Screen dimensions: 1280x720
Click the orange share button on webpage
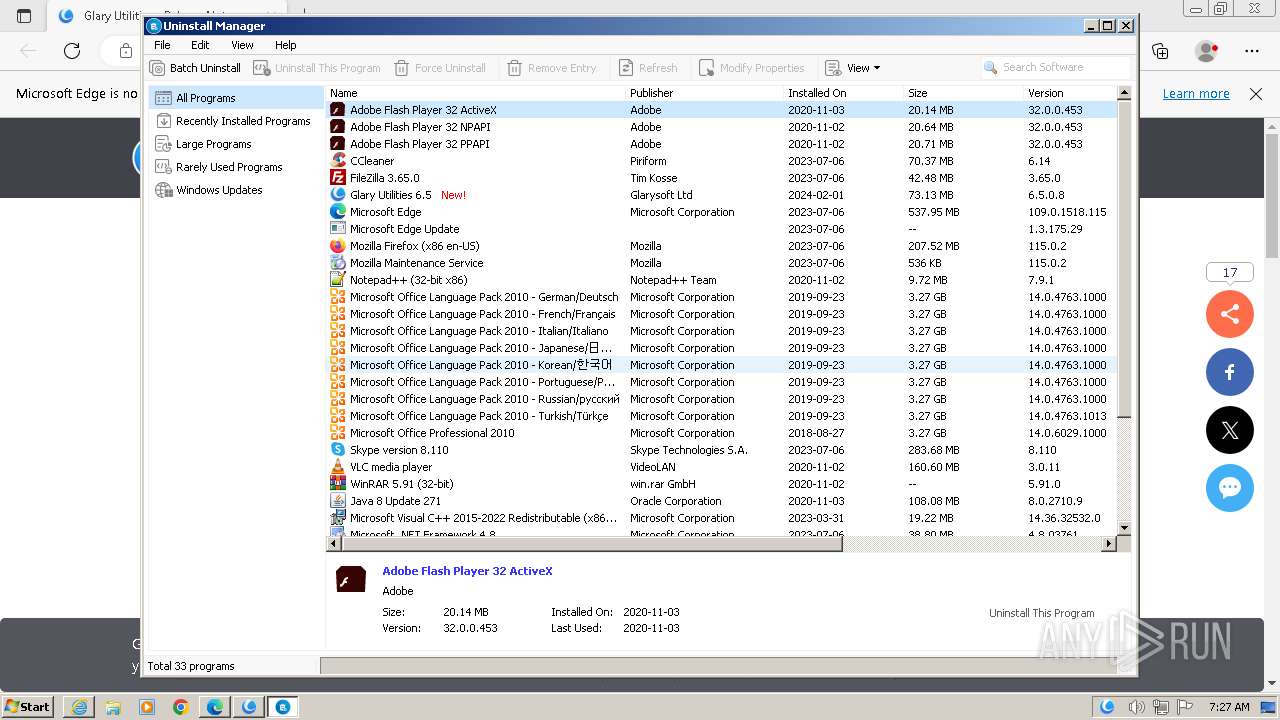click(x=1230, y=314)
